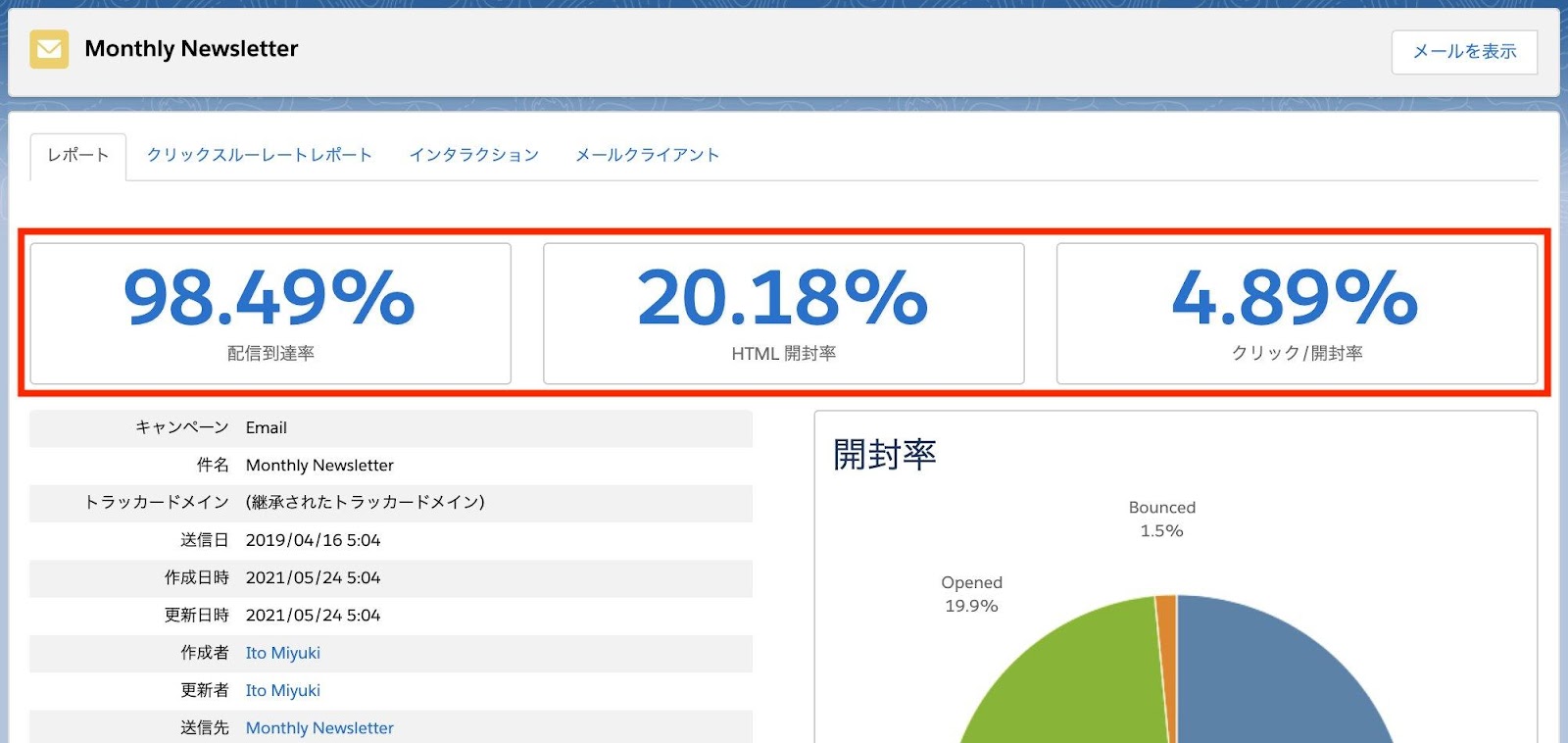The height and width of the screenshot is (743, 1568).
Task: Switch to クリックスルーレートレポート tab
Action: [260, 155]
